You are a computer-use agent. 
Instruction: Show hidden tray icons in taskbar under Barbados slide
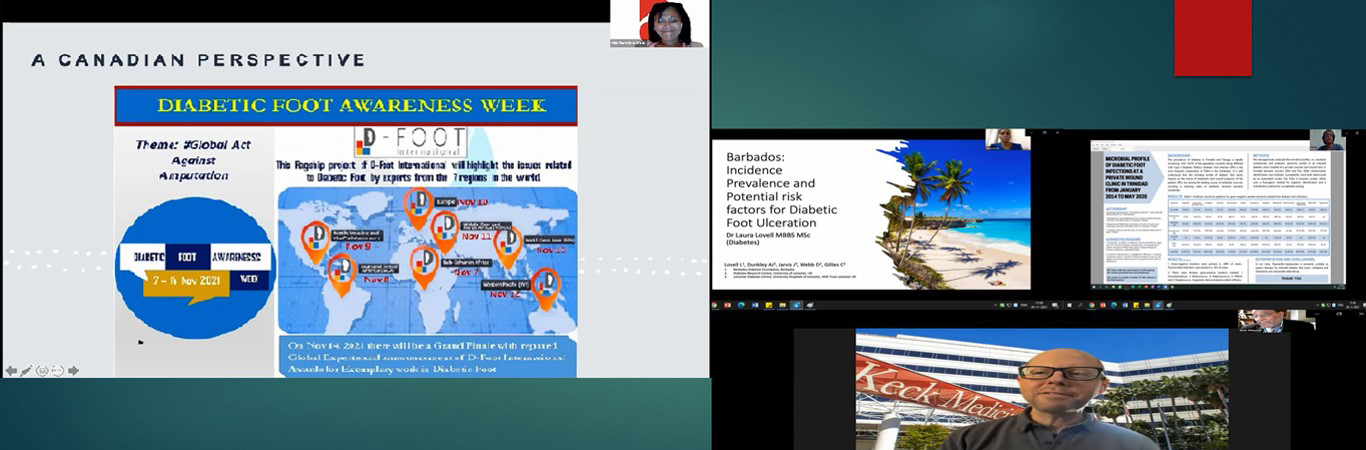tap(995, 305)
